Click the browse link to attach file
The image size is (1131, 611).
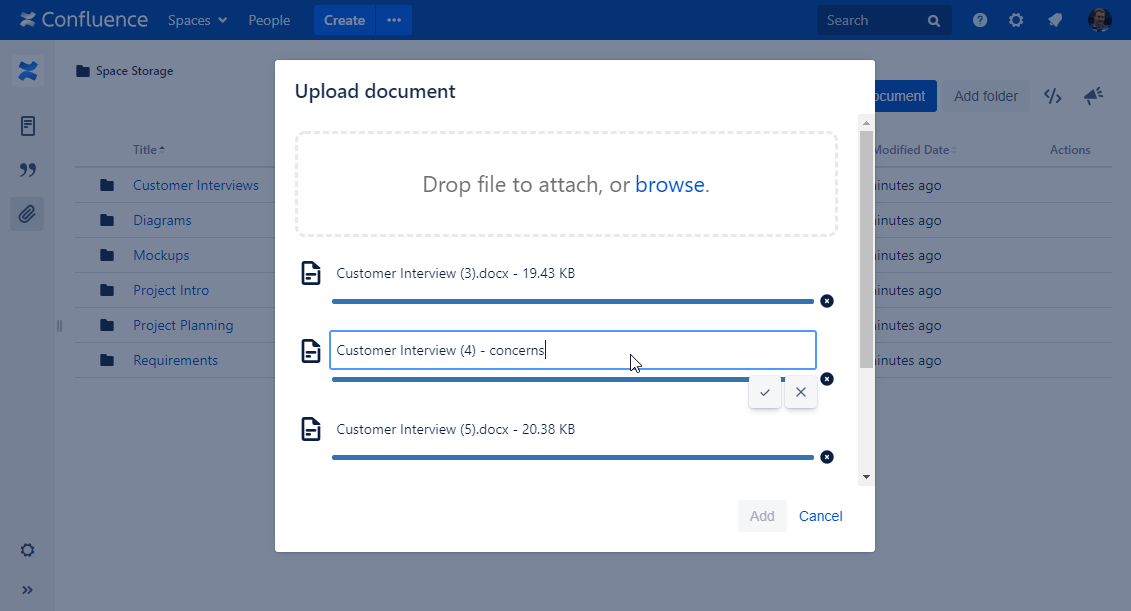(669, 184)
